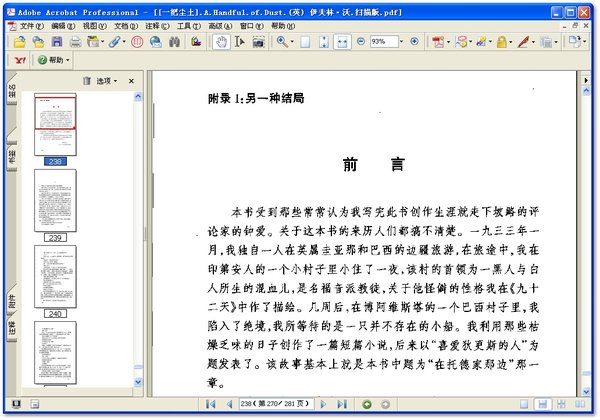Open the 视图 menu
This screenshot has height=420, width=600.
pyautogui.click(x=95, y=26)
